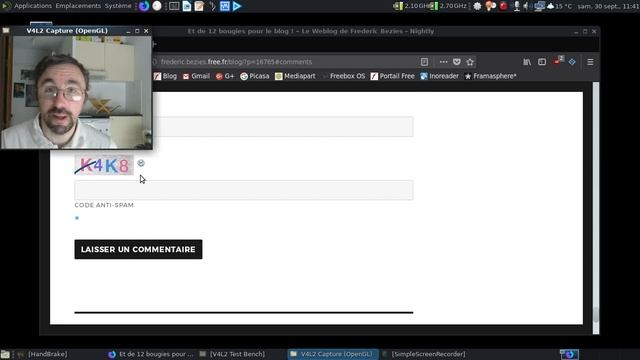Viewport: 640px width, 360px height.
Task: Show desktop via bottom-left panel icon
Action: point(5,354)
